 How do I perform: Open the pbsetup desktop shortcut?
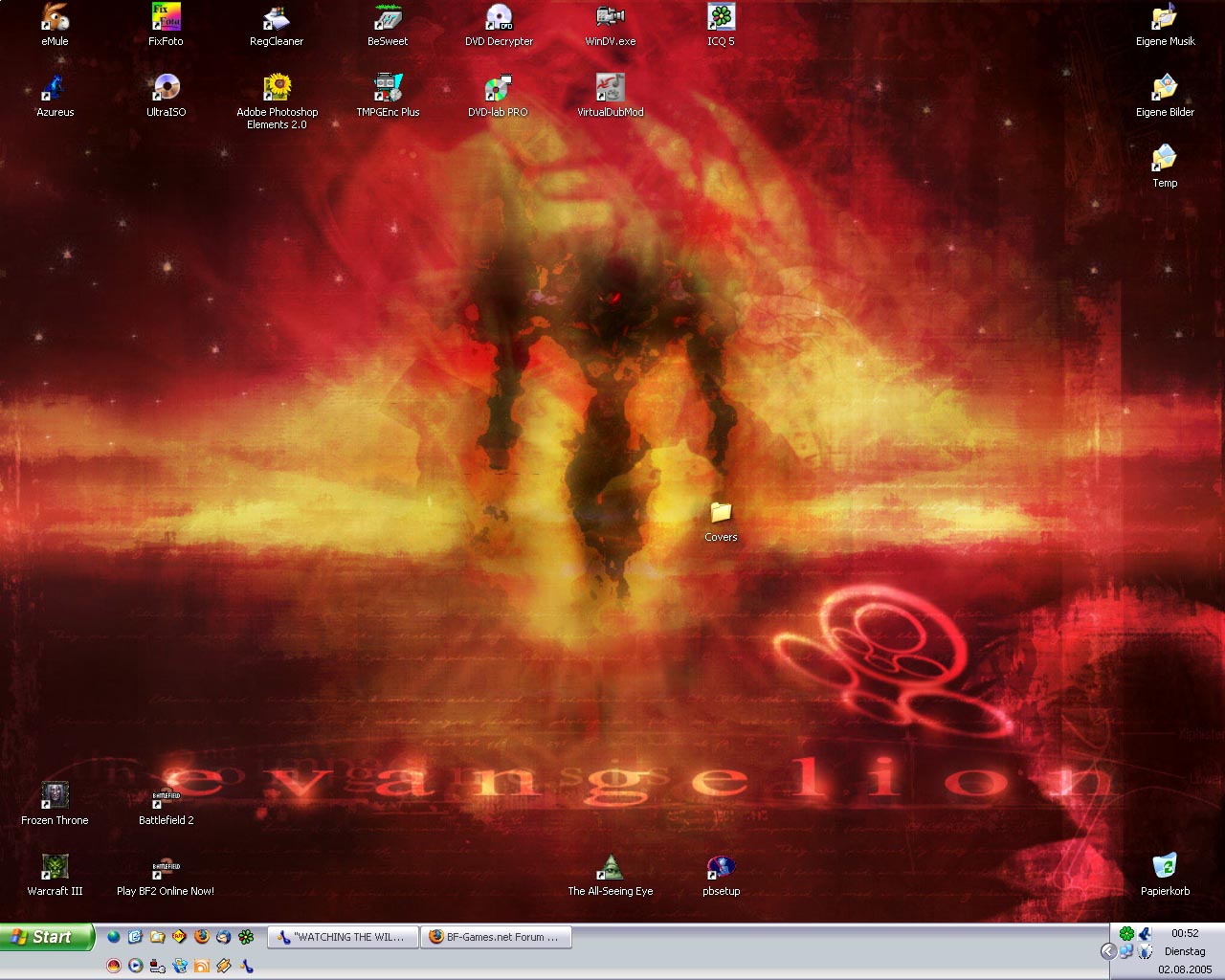point(721,876)
